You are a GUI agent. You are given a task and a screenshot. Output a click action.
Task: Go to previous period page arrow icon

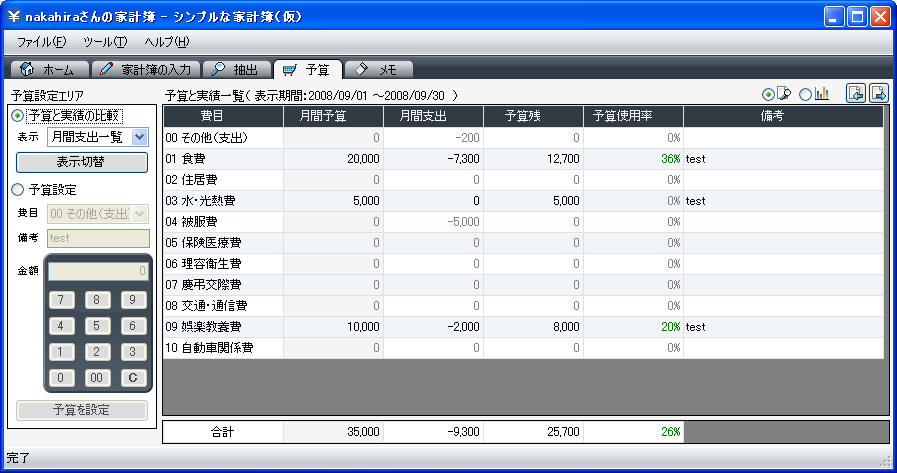click(855, 94)
